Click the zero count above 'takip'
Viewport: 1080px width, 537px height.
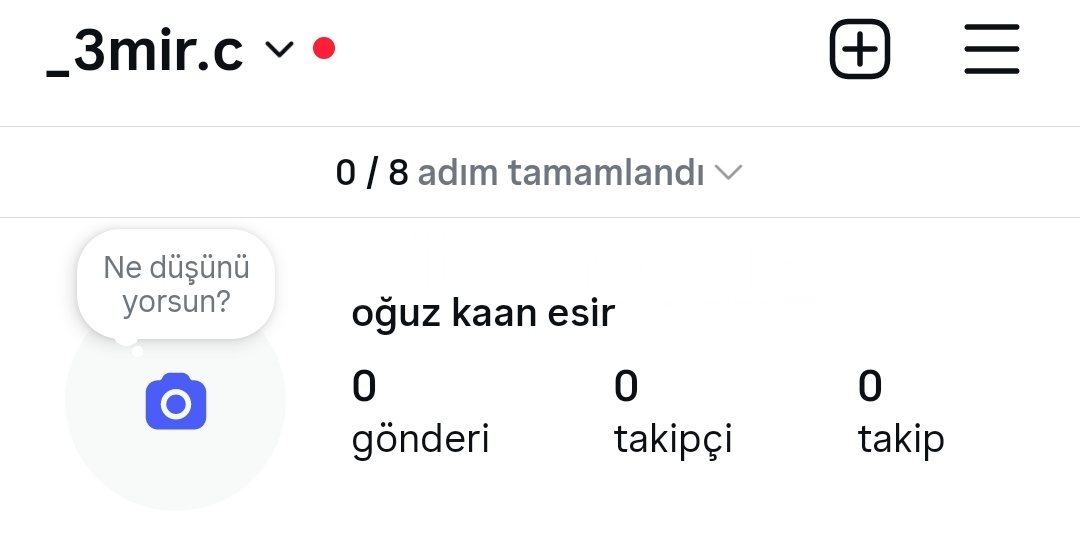tap(870, 386)
